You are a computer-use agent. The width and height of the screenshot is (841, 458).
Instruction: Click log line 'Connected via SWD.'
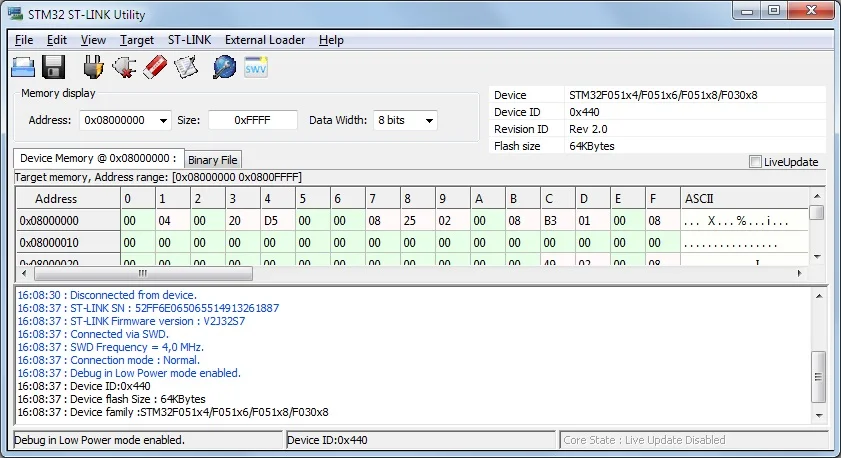coord(93,334)
